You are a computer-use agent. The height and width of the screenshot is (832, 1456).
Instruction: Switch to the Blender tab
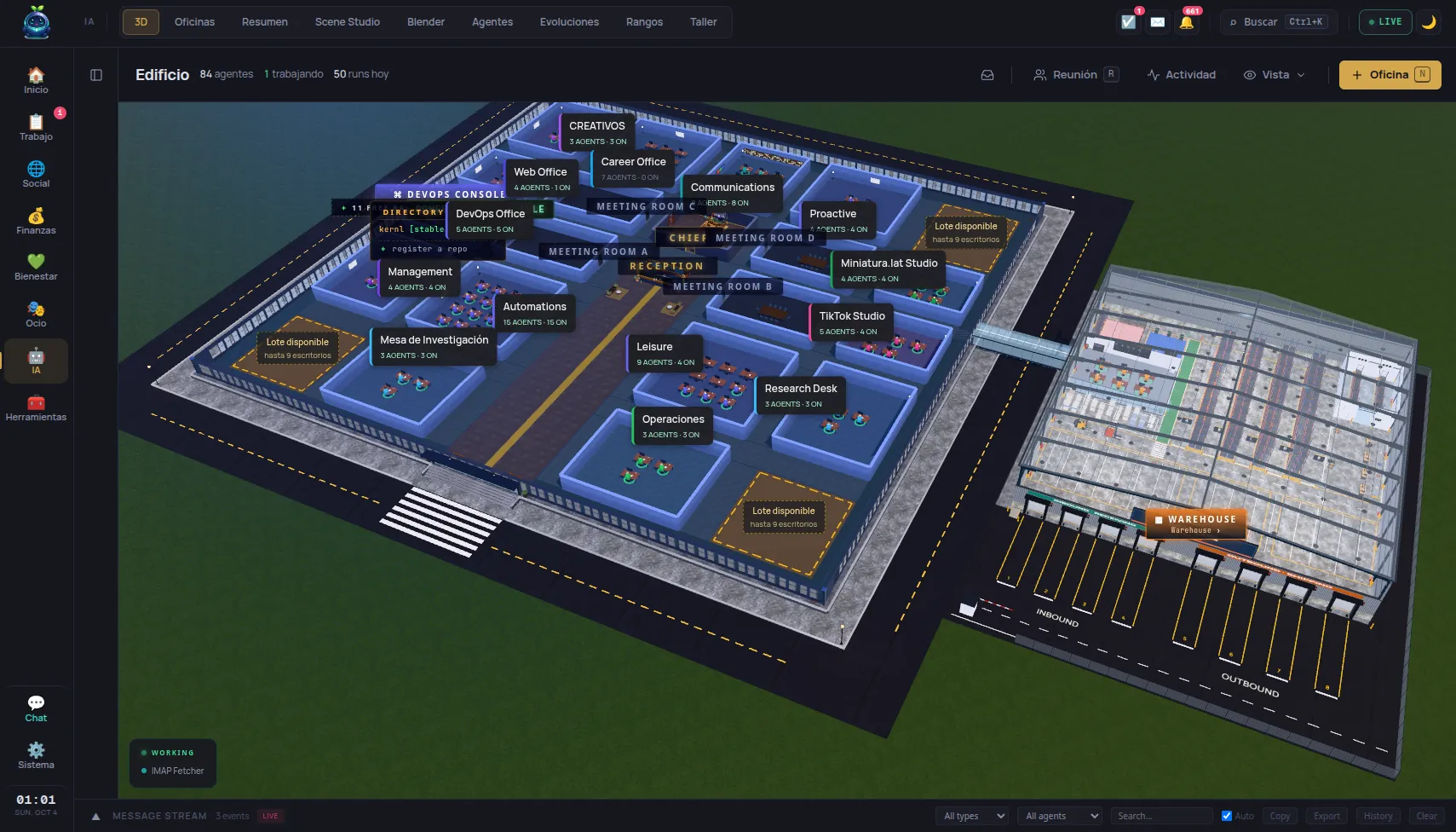point(426,22)
